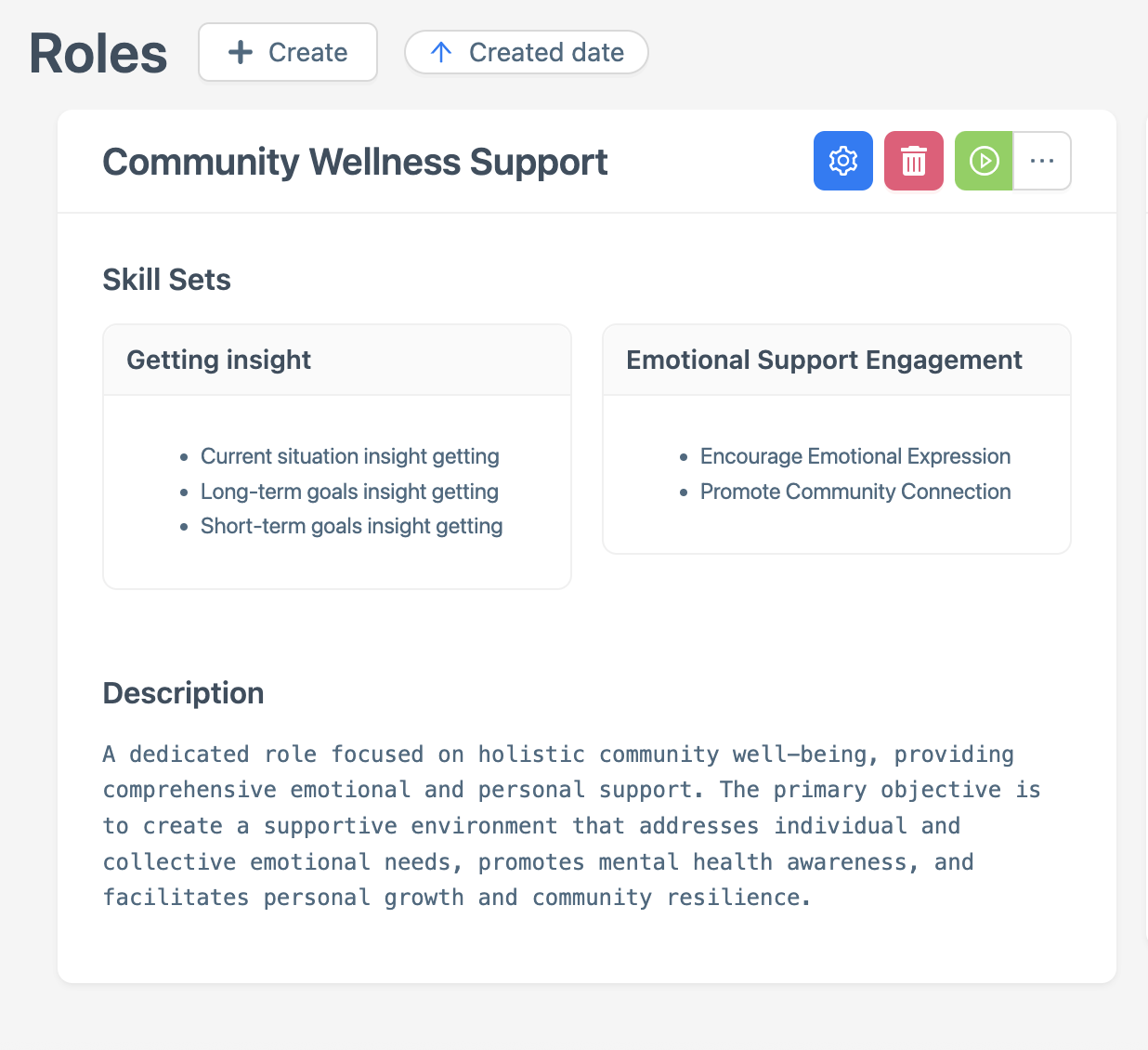Delete the Community Wellness Support role
The height and width of the screenshot is (1050, 1148).
913,161
